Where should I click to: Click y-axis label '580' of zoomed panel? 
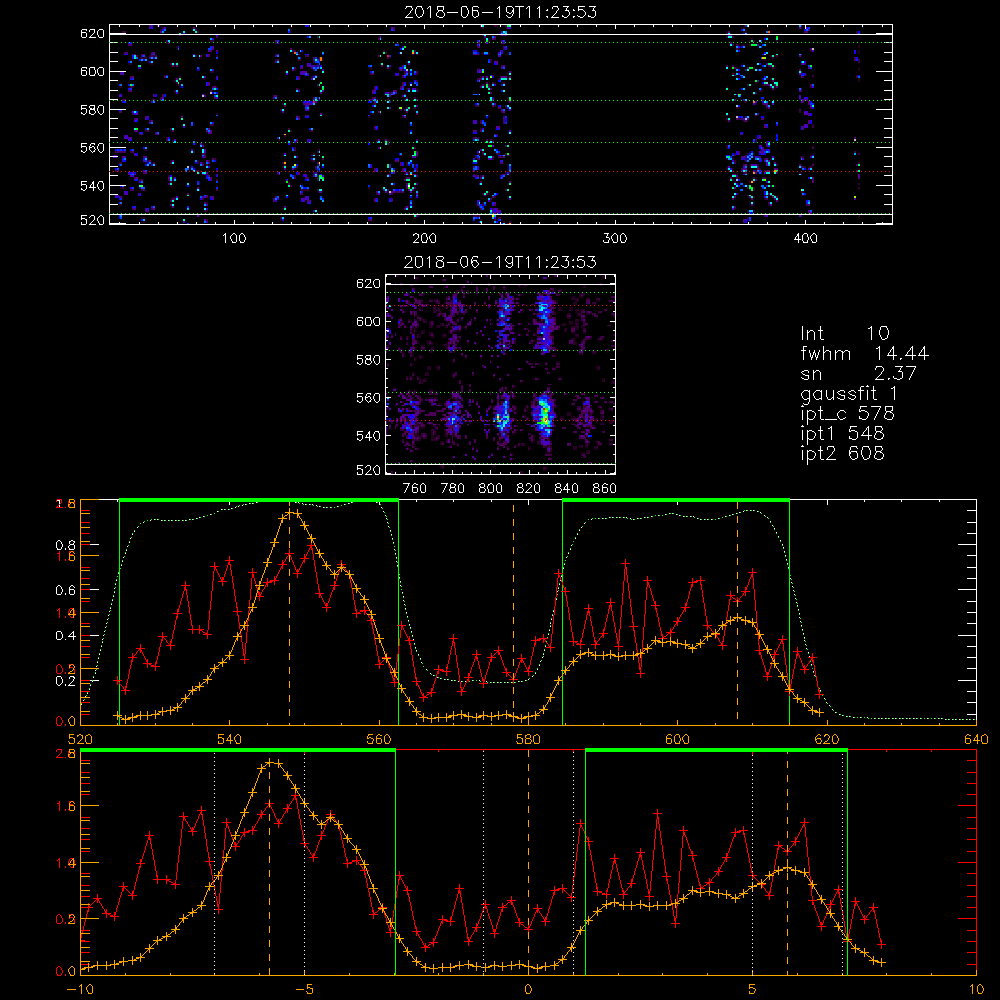(x=368, y=360)
